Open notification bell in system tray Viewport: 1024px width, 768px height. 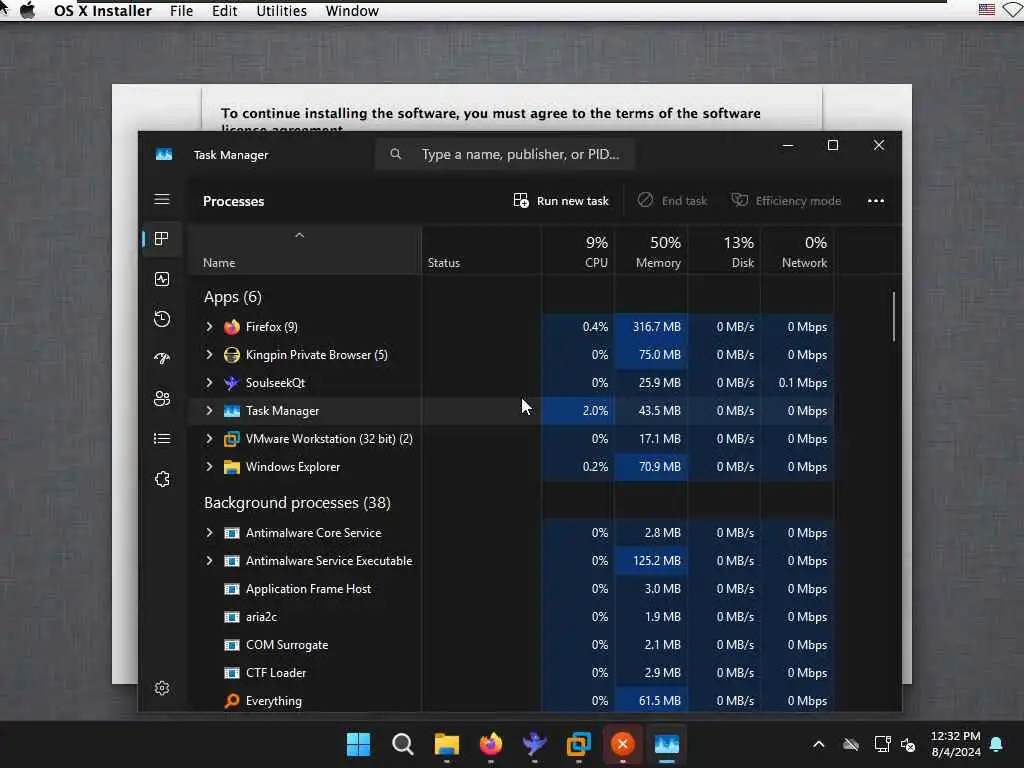(x=997, y=744)
